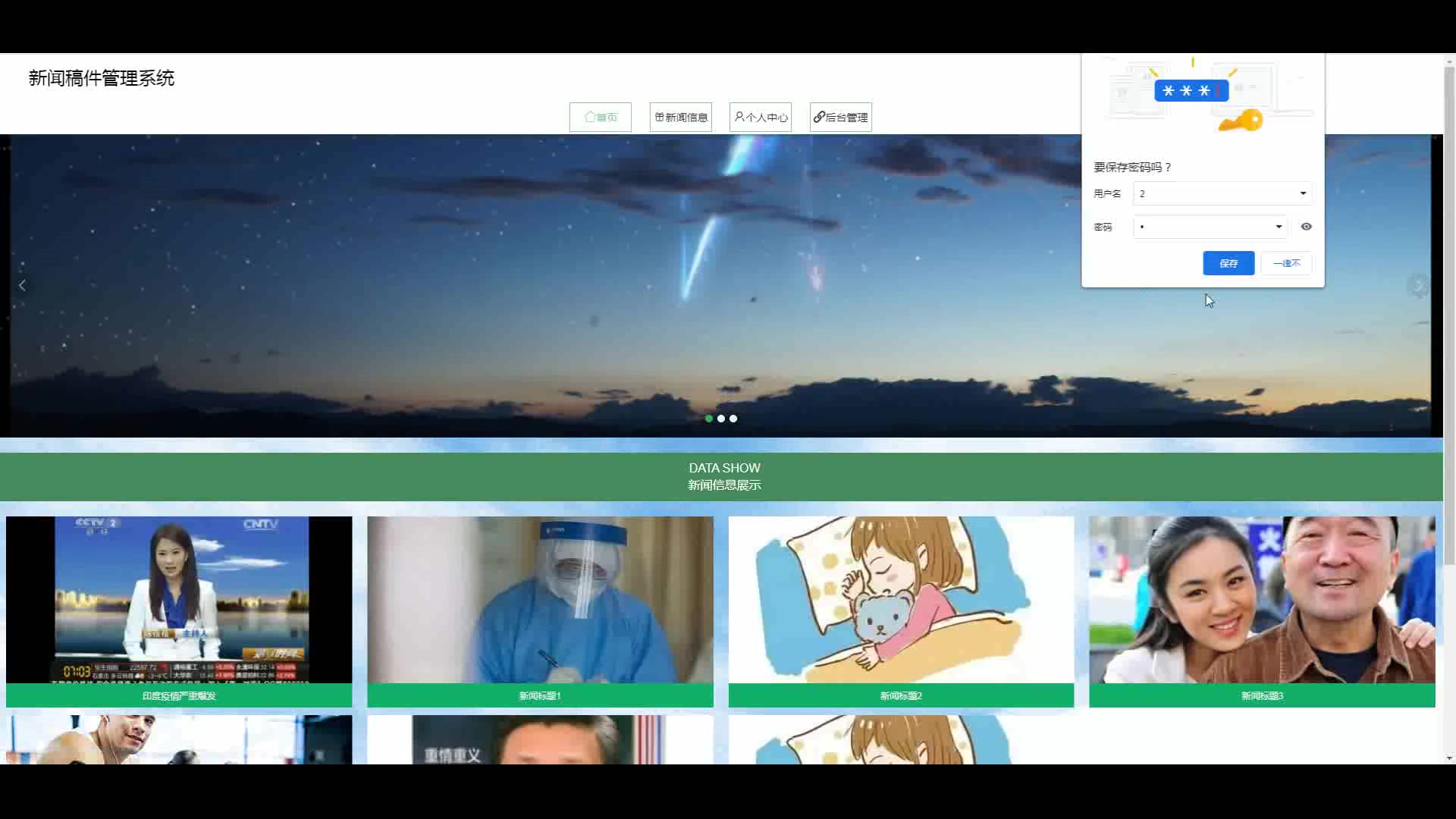This screenshot has height=819, width=1456.
Task: Click the home icon in 首页 tab
Action: click(x=590, y=117)
